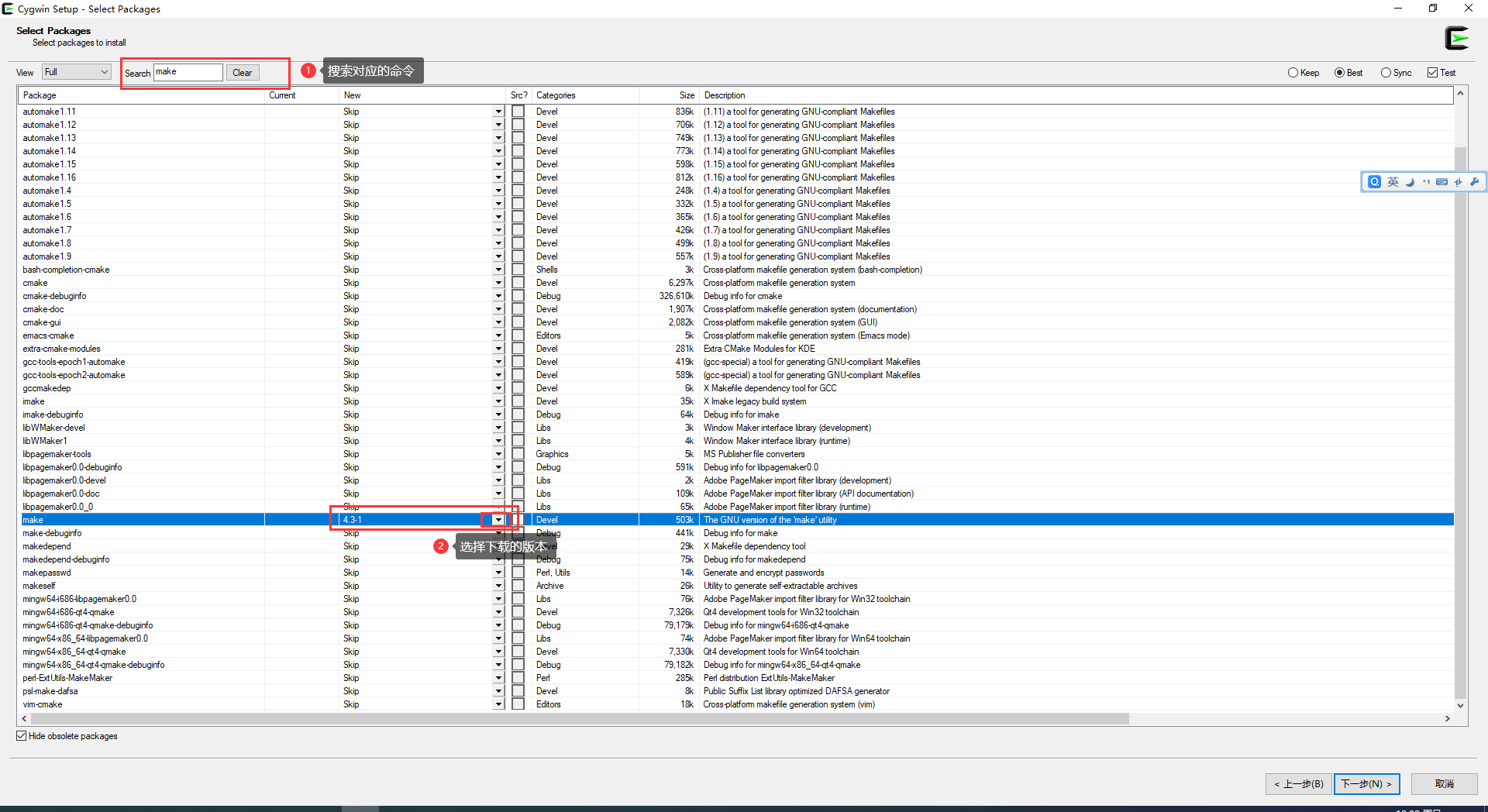1488x812 pixels.
Task: Open version dropdown for makeself
Action: [x=498, y=586]
